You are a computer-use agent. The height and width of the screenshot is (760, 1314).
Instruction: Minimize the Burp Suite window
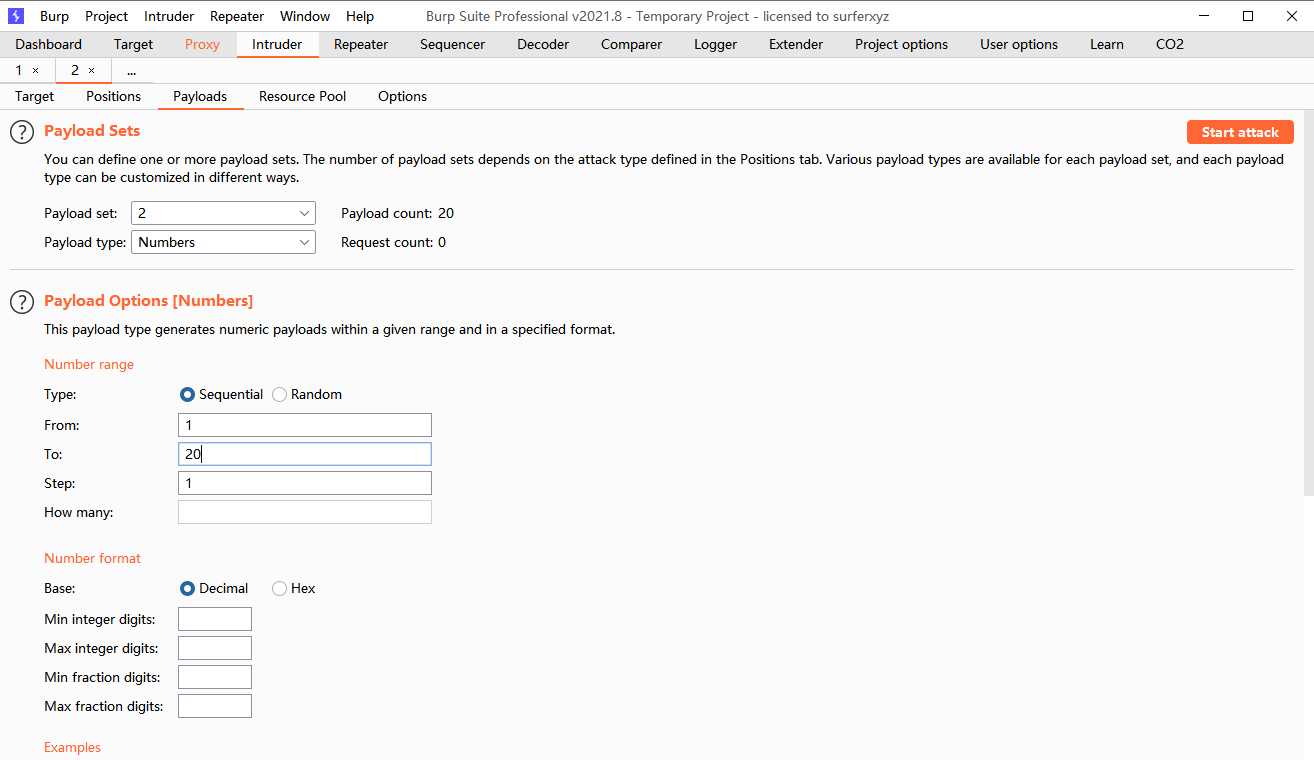pos(1202,16)
